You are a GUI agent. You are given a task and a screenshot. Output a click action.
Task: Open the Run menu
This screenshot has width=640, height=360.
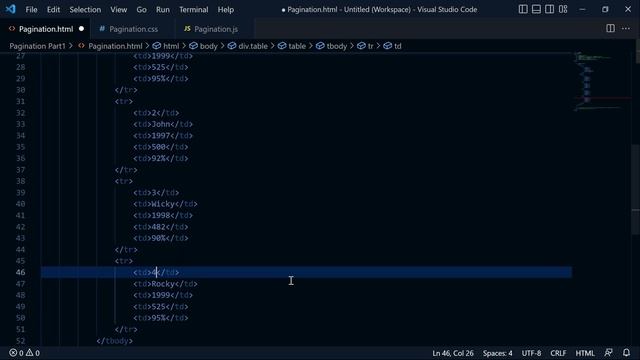pos(162,9)
